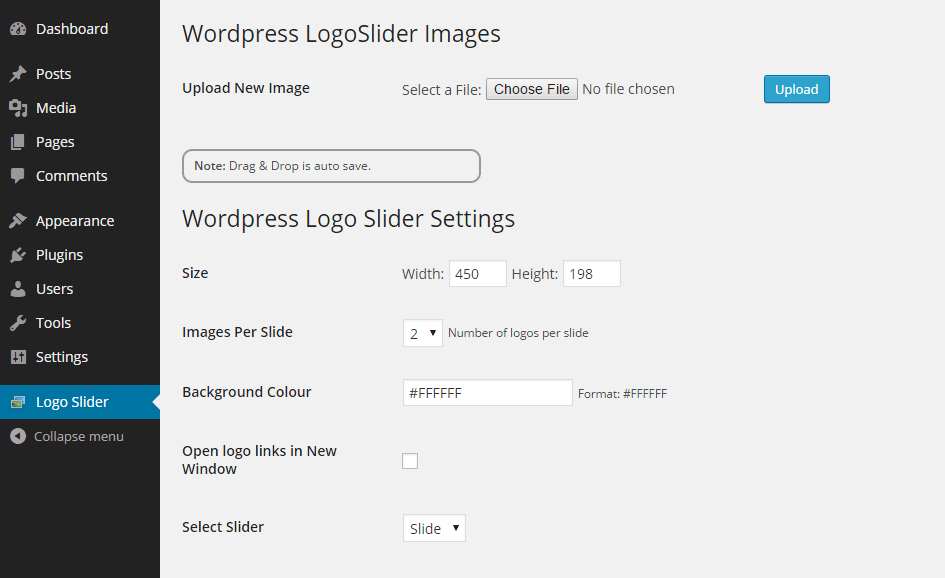Open the Dashboard menu item

[80, 28]
